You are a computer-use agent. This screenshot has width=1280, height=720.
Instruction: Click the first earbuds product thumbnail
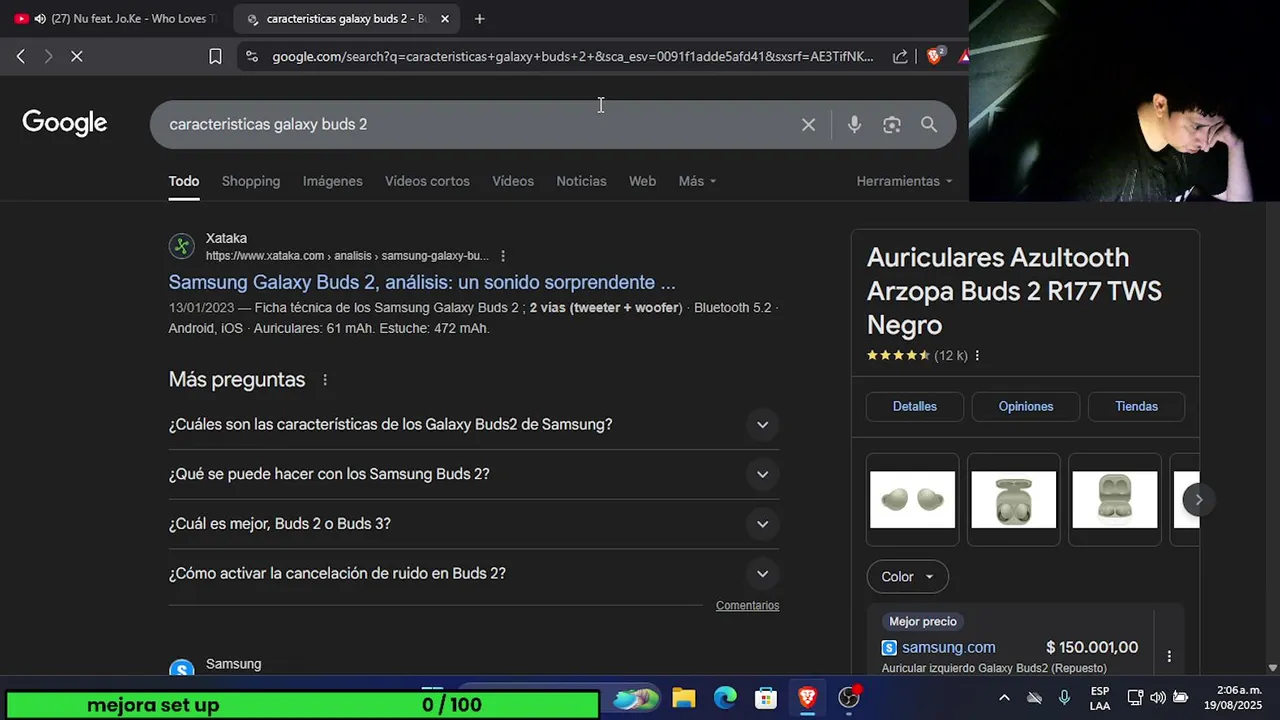[912, 500]
